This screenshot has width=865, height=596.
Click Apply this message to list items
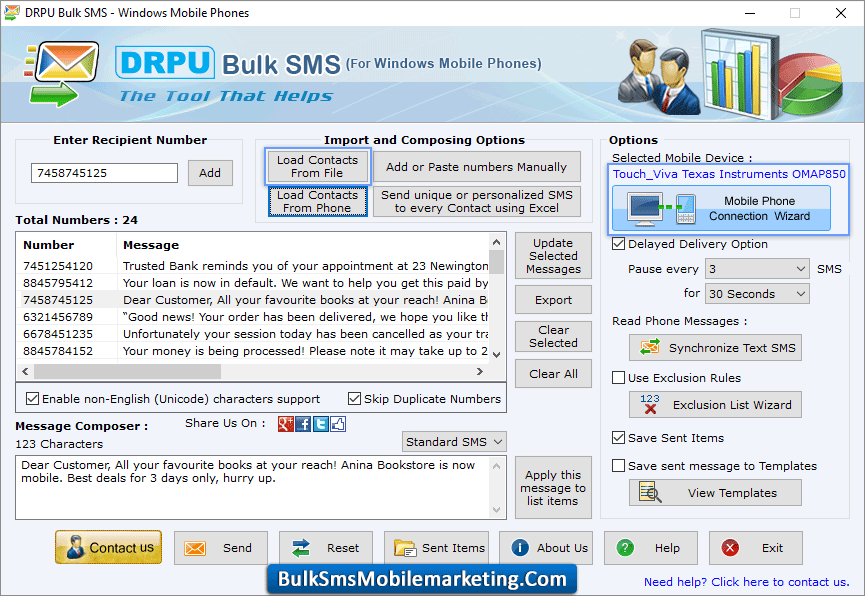(x=553, y=488)
